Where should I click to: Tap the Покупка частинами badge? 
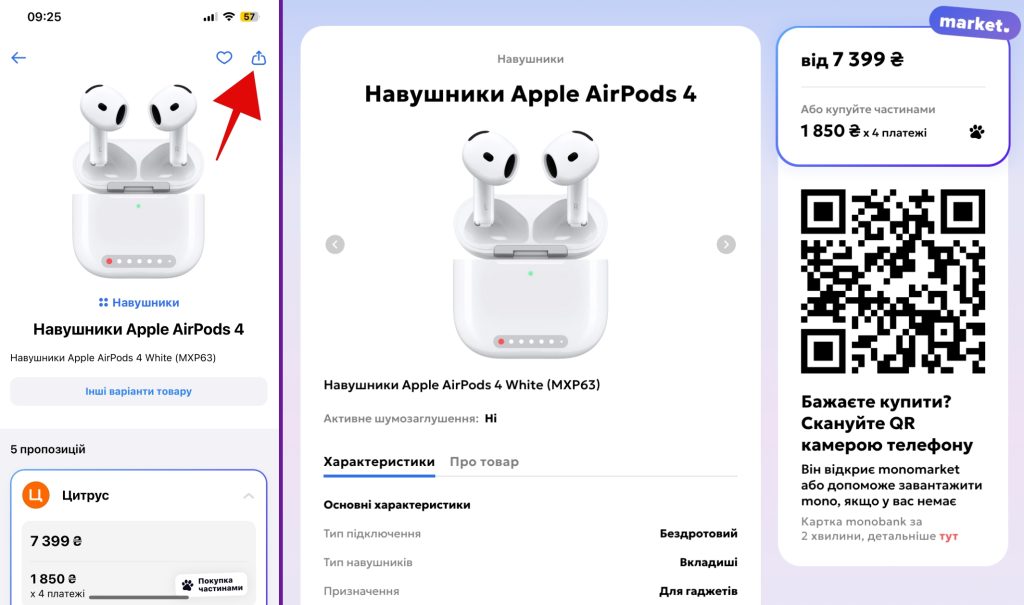(x=211, y=584)
